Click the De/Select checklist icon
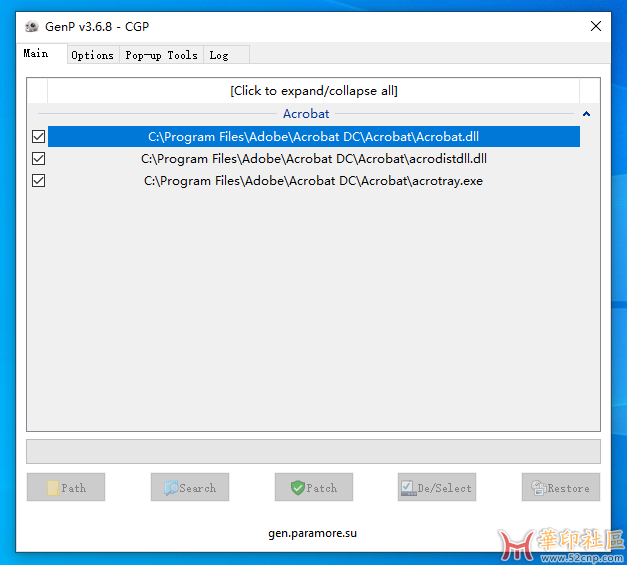627x565 pixels. [407, 488]
